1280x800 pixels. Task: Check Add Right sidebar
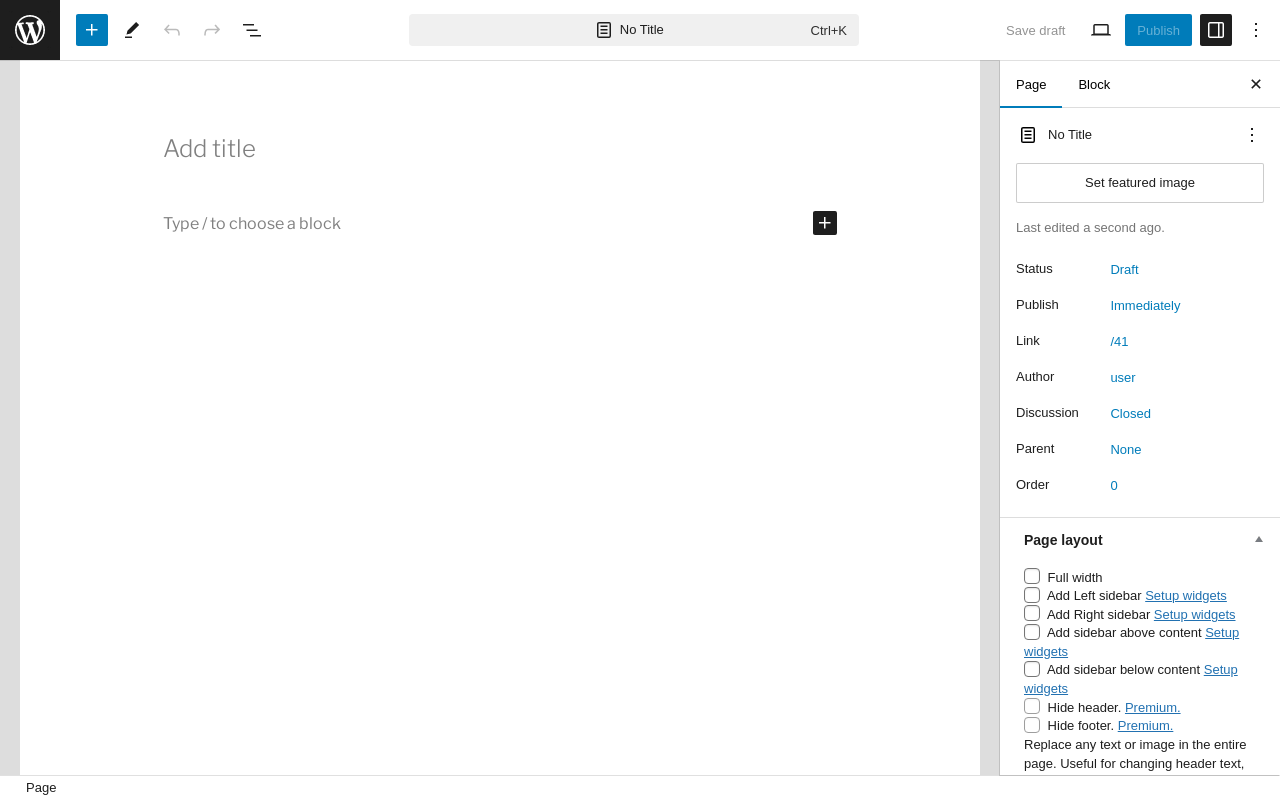[1032, 613]
